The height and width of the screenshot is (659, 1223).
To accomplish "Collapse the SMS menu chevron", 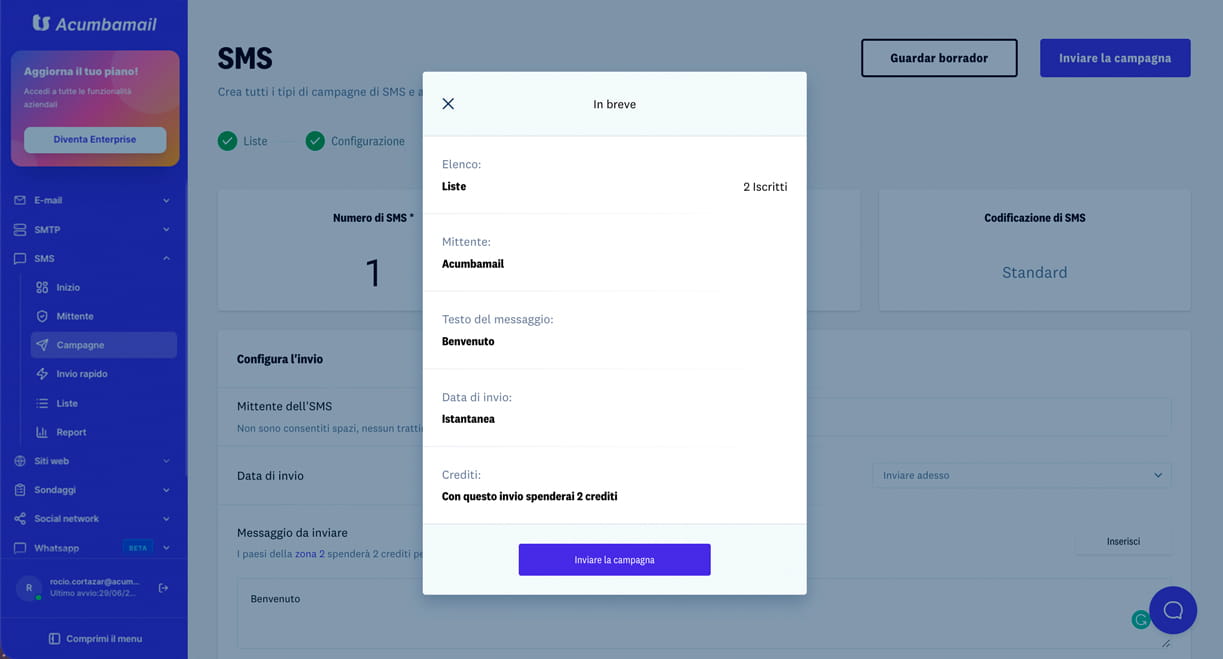I will pos(166,258).
